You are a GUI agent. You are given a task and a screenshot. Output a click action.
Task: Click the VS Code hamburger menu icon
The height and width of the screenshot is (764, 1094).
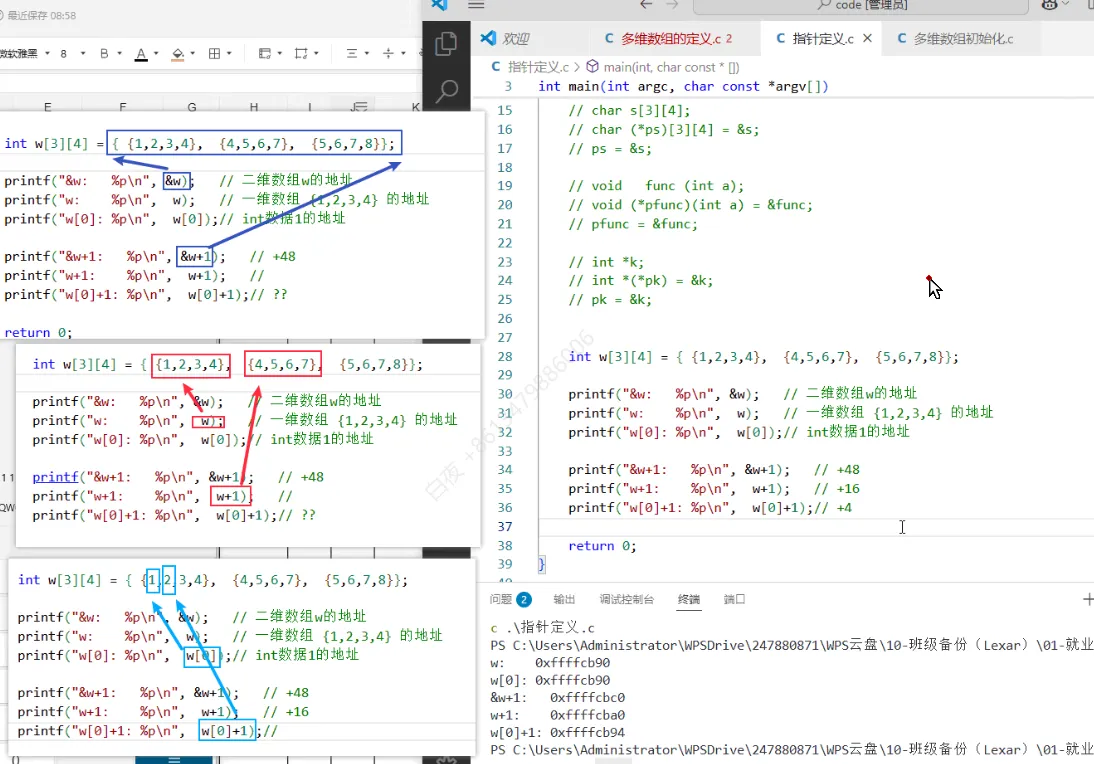coord(476,5)
